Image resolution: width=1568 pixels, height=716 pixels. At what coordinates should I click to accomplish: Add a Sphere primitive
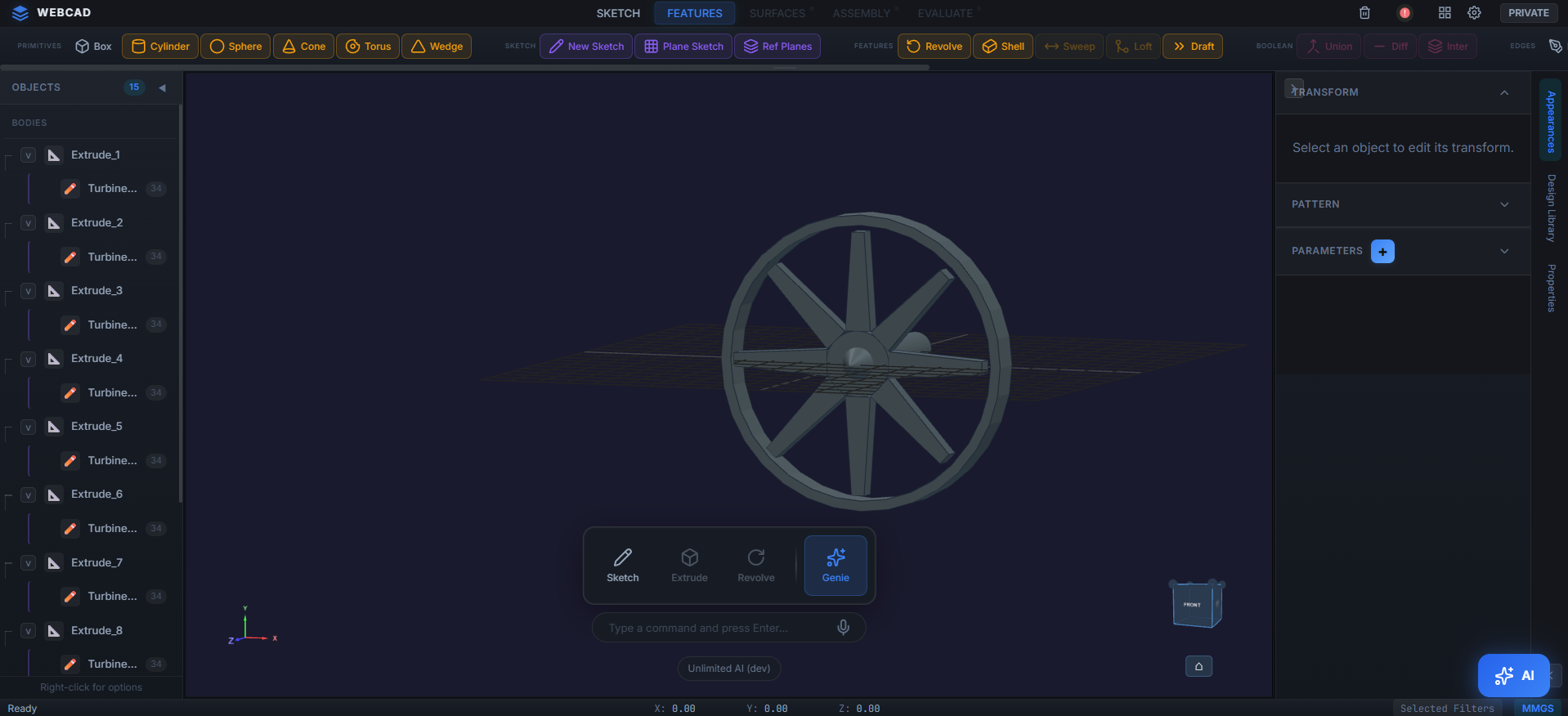pos(235,47)
